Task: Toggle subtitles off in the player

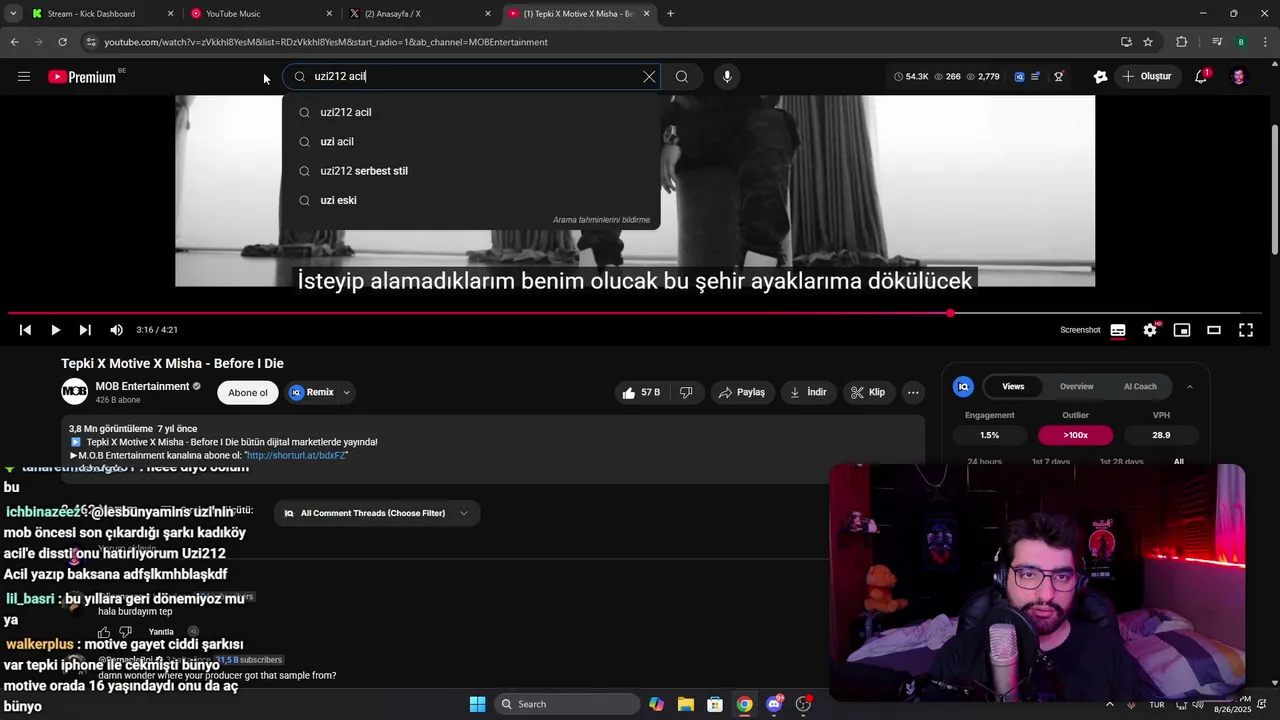Action: click(x=1118, y=330)
